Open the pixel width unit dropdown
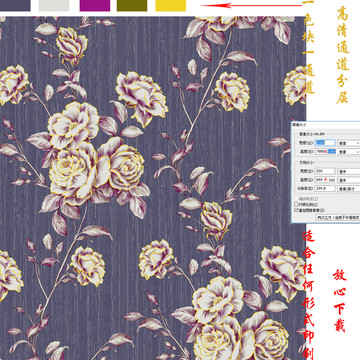The height and width of the screenshot is (360, 360). point(349,143)
